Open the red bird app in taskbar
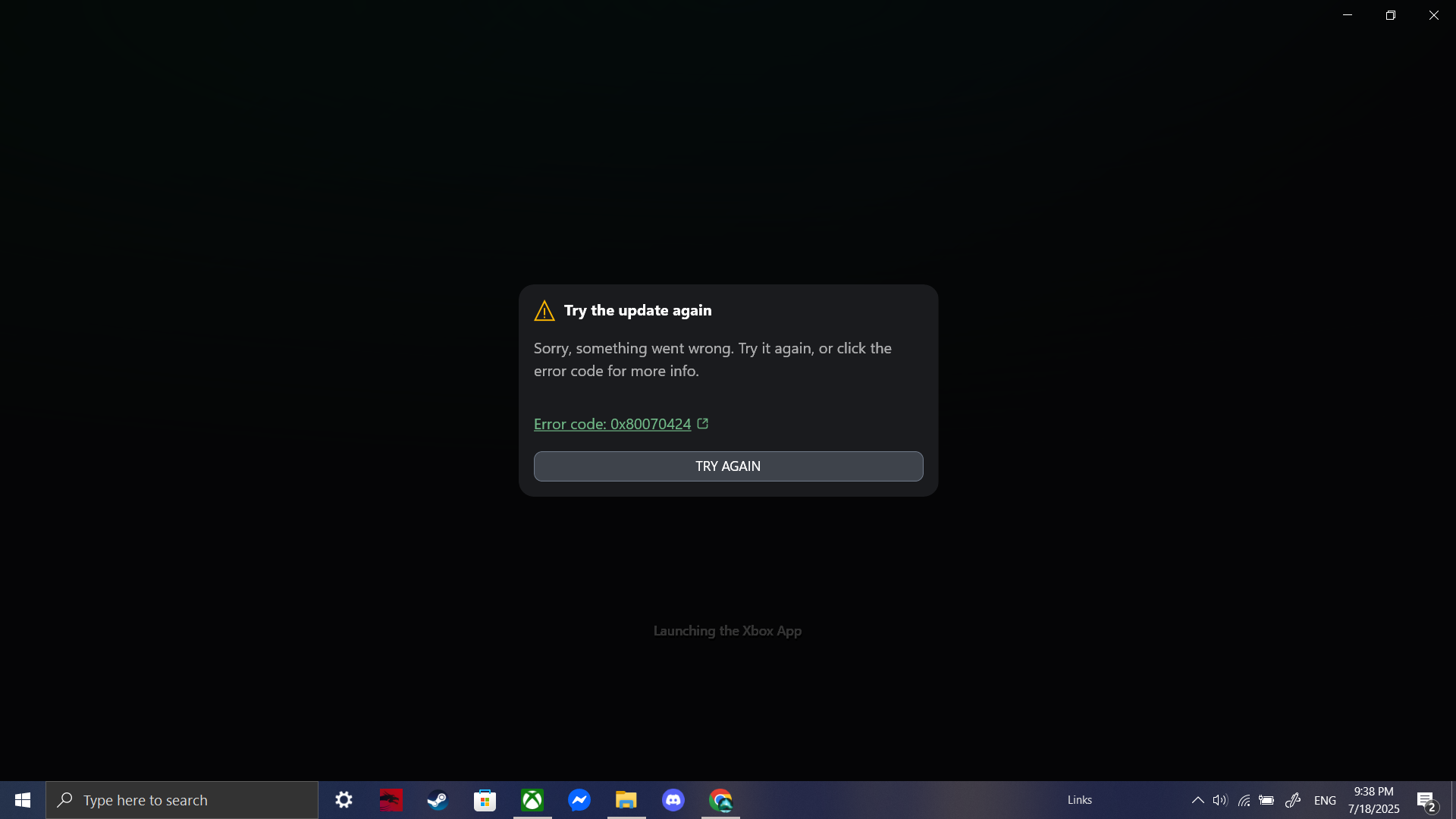The width and height of the screenshot is (1456, 819). (391, 800)
